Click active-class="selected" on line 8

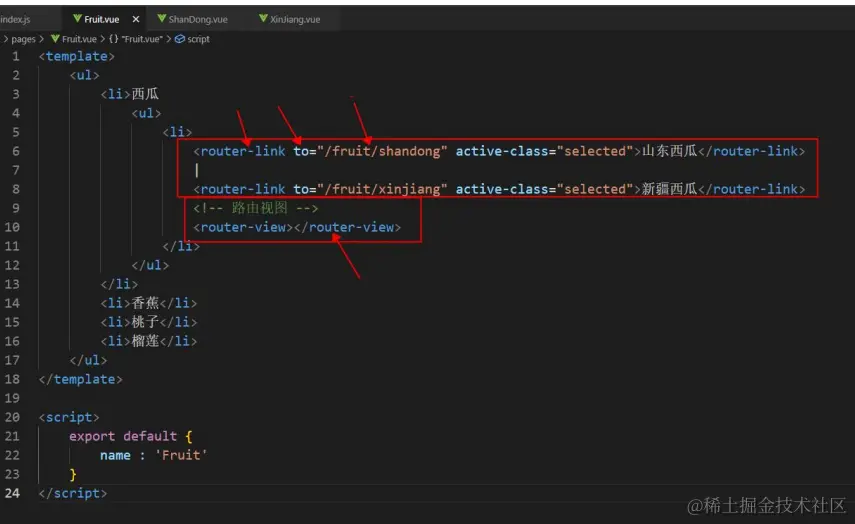[x=544, y=189]
